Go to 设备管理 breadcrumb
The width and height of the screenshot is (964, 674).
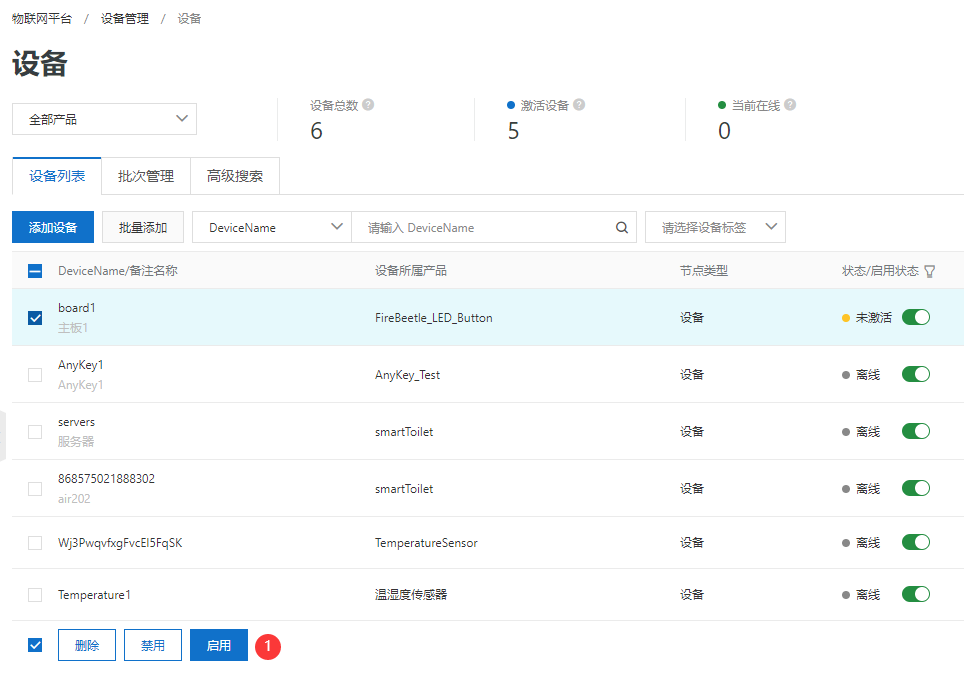[125, 18]
